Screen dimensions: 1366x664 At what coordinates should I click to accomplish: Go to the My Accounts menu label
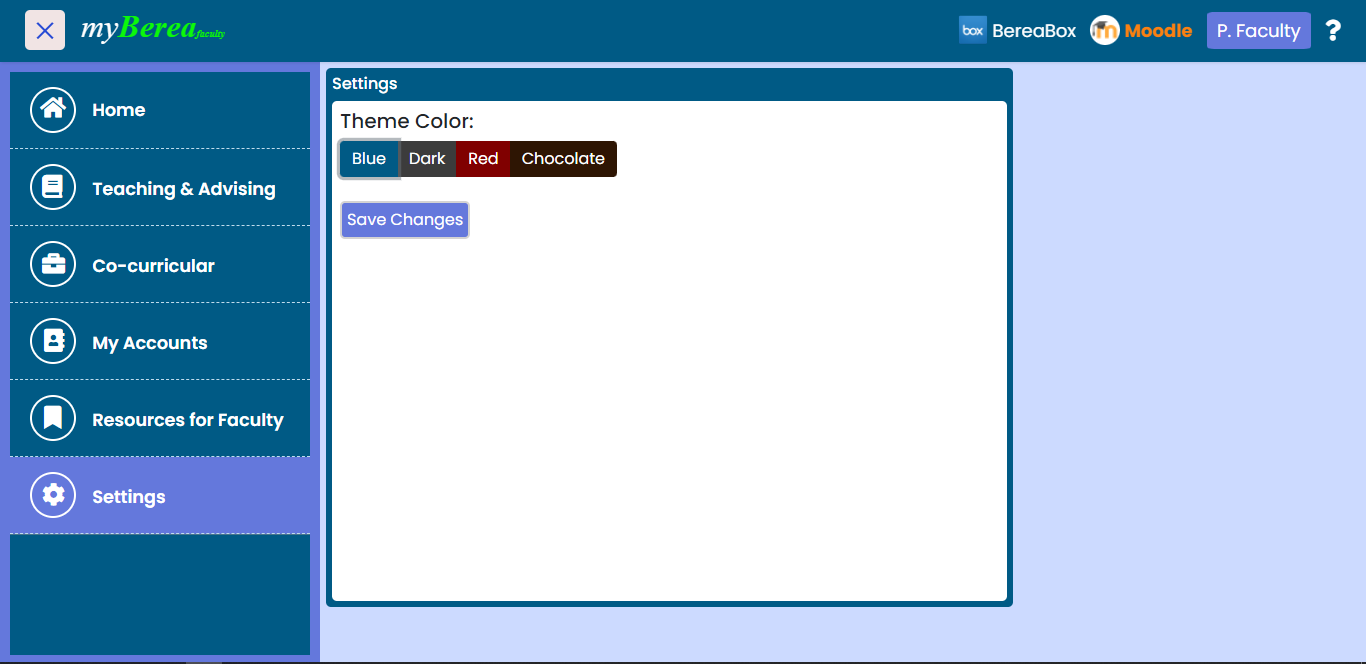[x=150, y=343]
